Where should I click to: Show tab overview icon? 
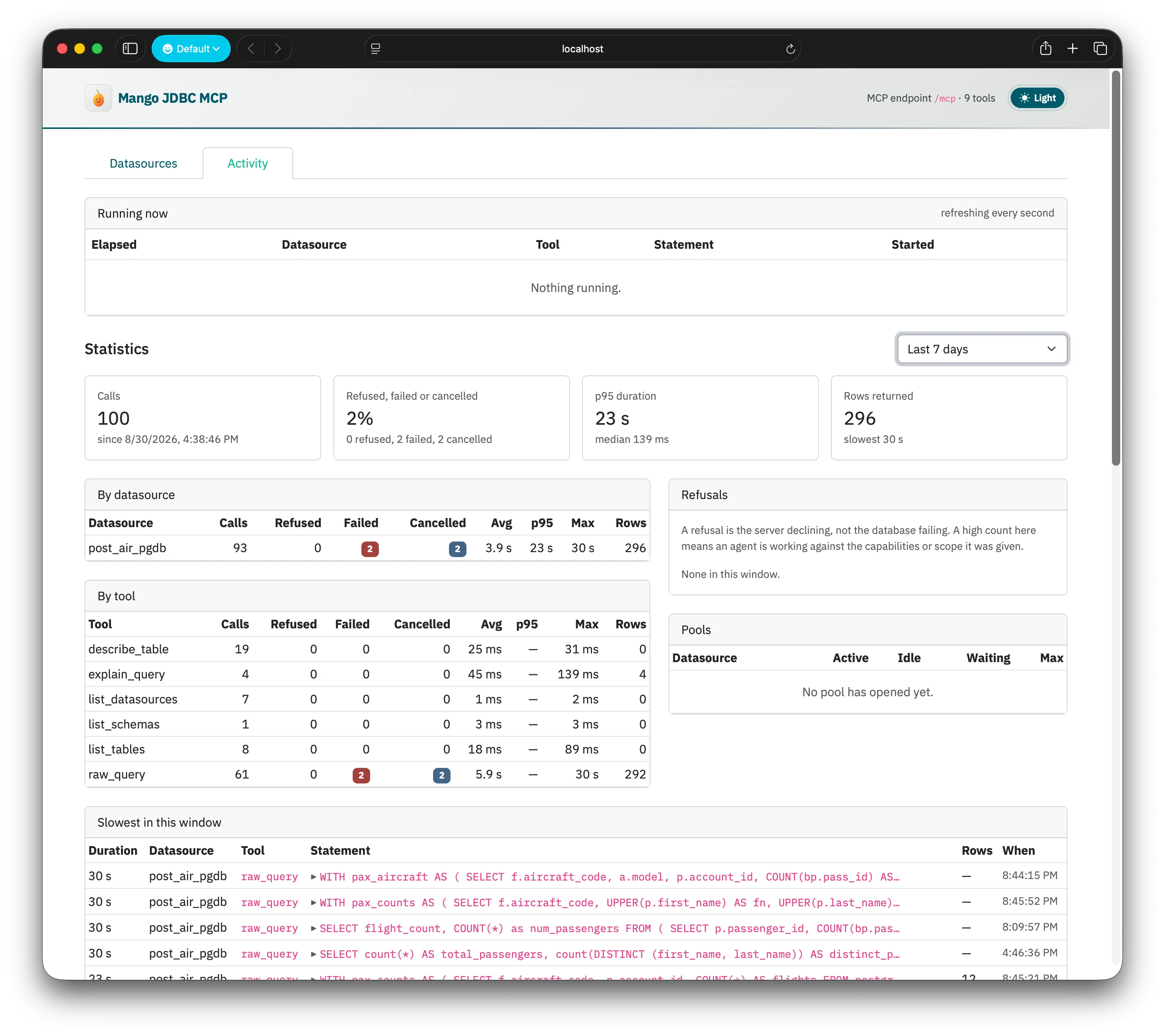point(1100,49)
